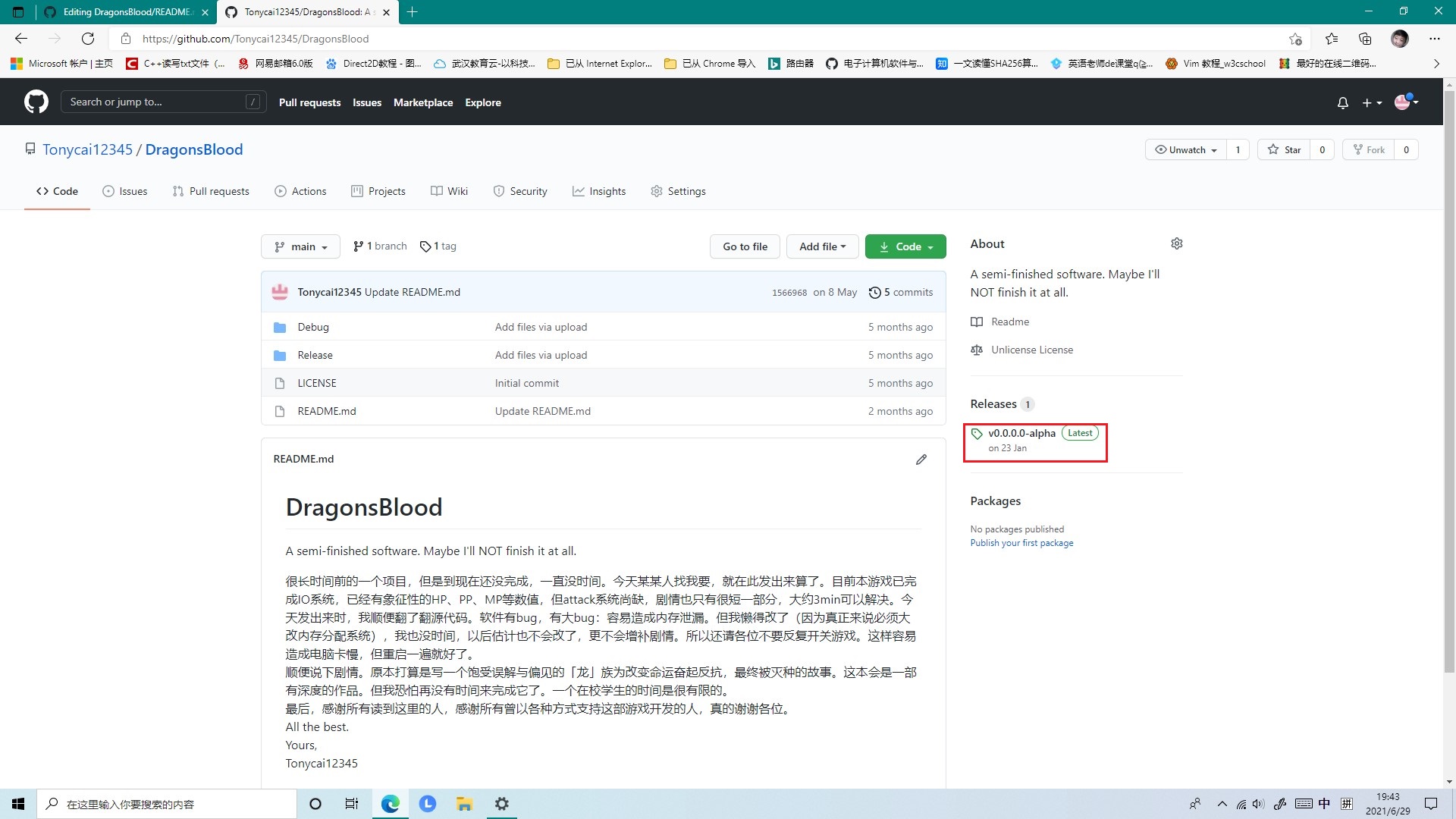Expand the main branch dropdown
The image size is (1456, 819).
pos(301,246)
